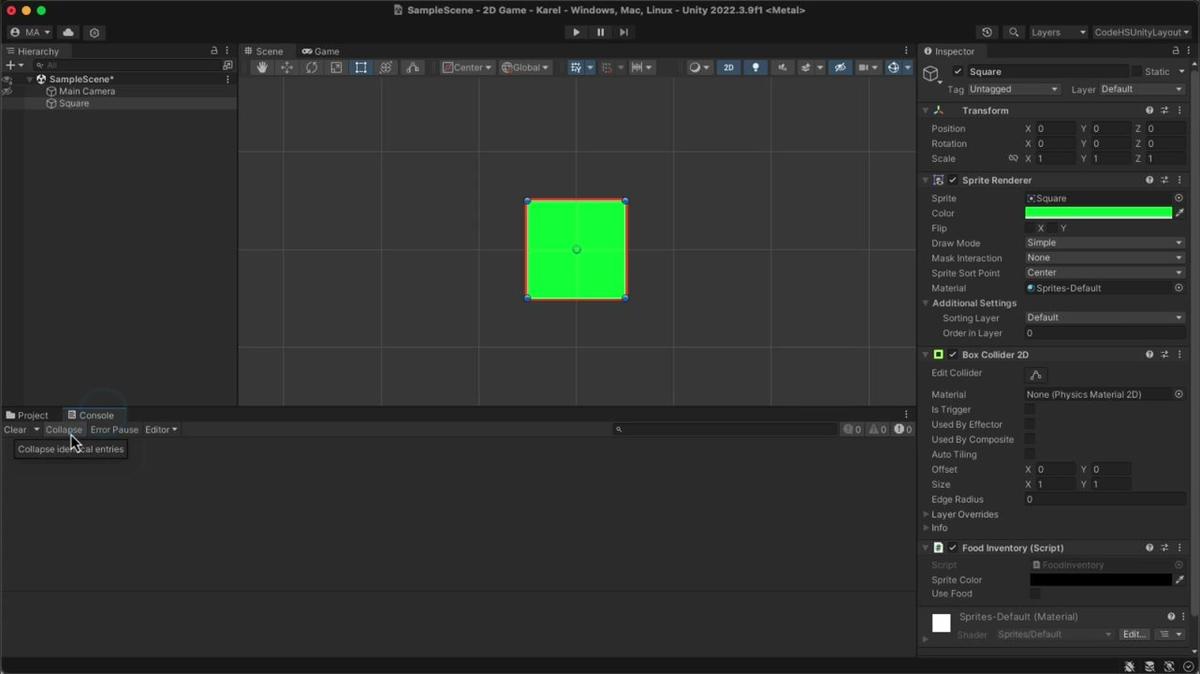Open the Tag Untagged dropdown

(1013, 89)
